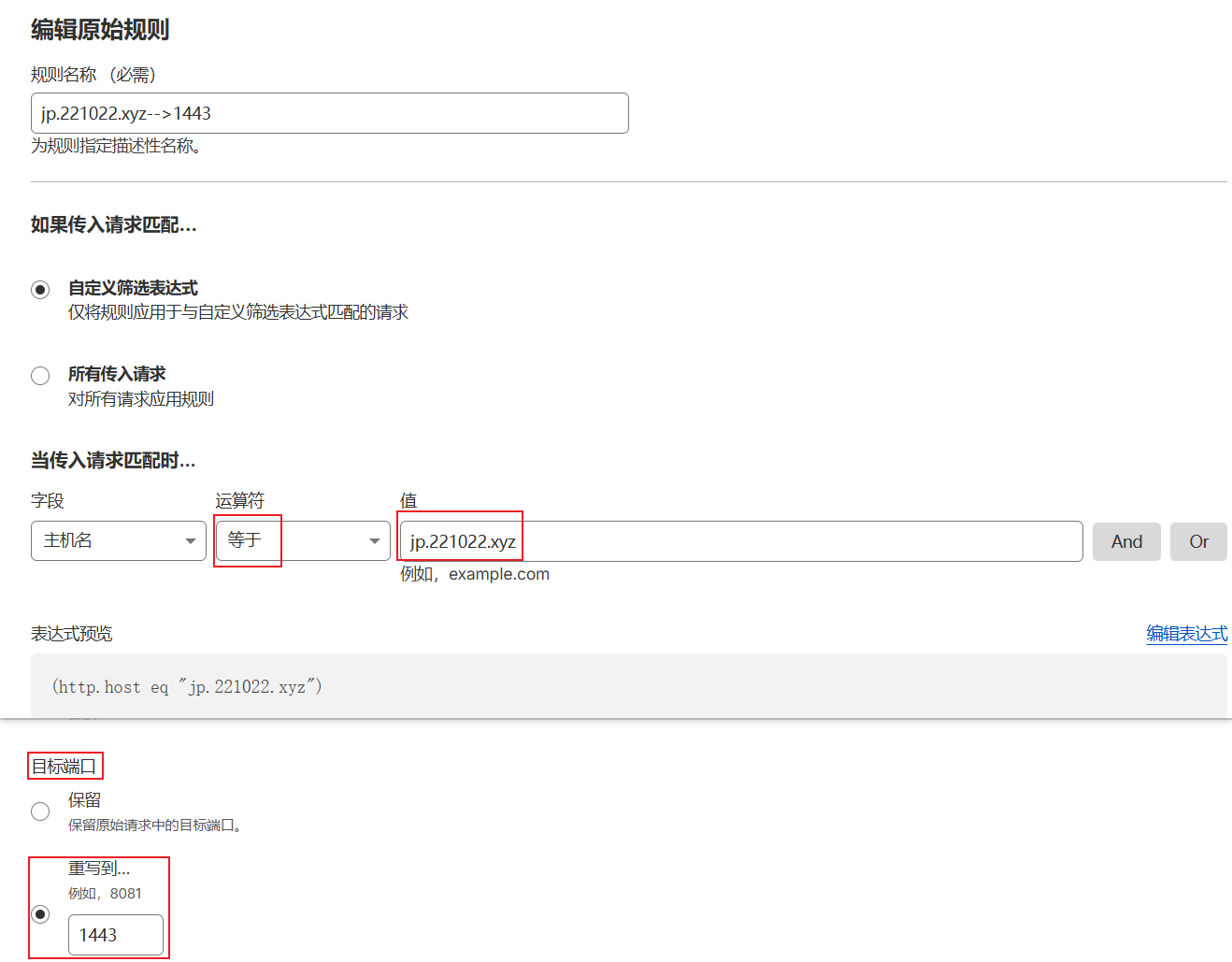Viewport: 1232px width, 962px height.
Task: Open the 运算符 dropdown showing 等于
Action: pos(302,541)
